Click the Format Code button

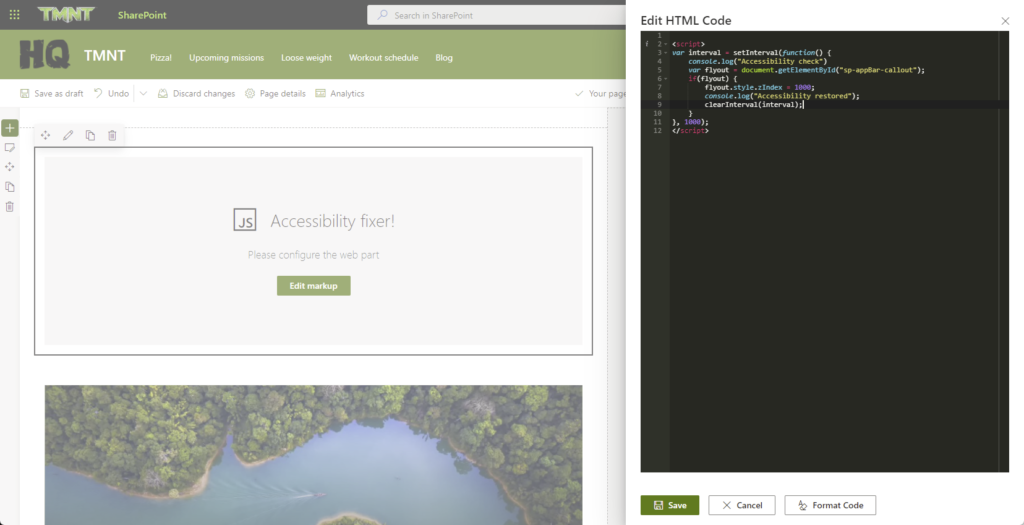coord(830,505)
